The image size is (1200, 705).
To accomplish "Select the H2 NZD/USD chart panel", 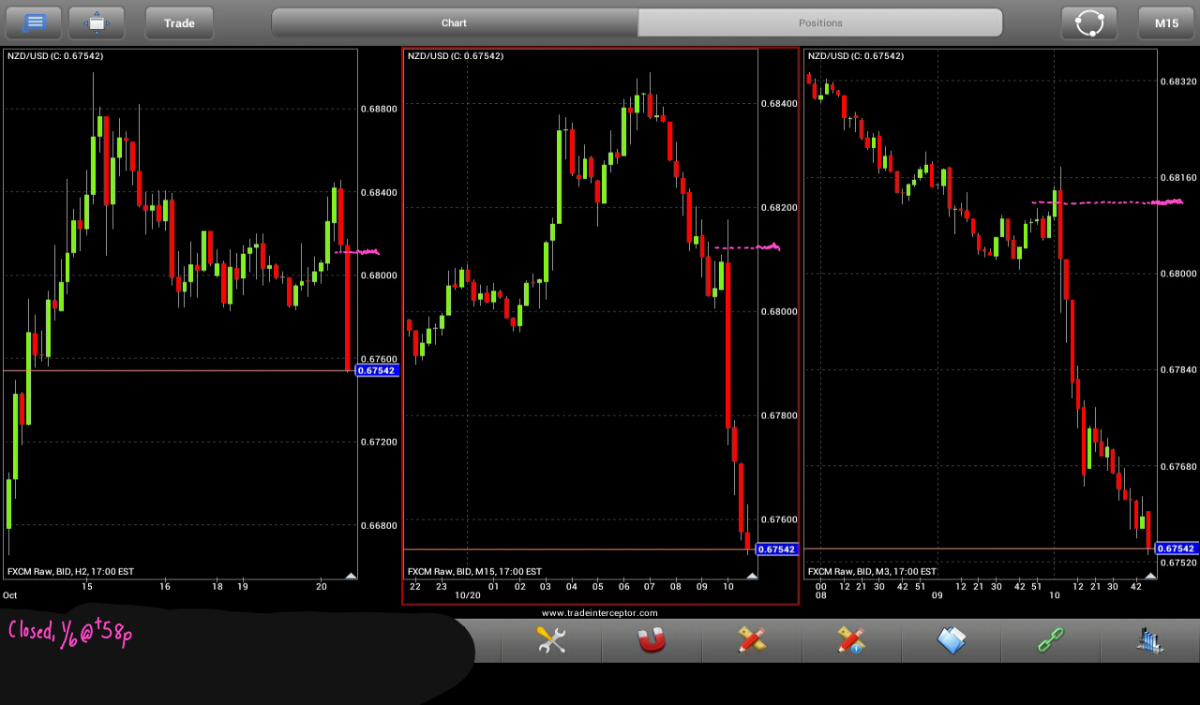I will (x=179, y=313).
